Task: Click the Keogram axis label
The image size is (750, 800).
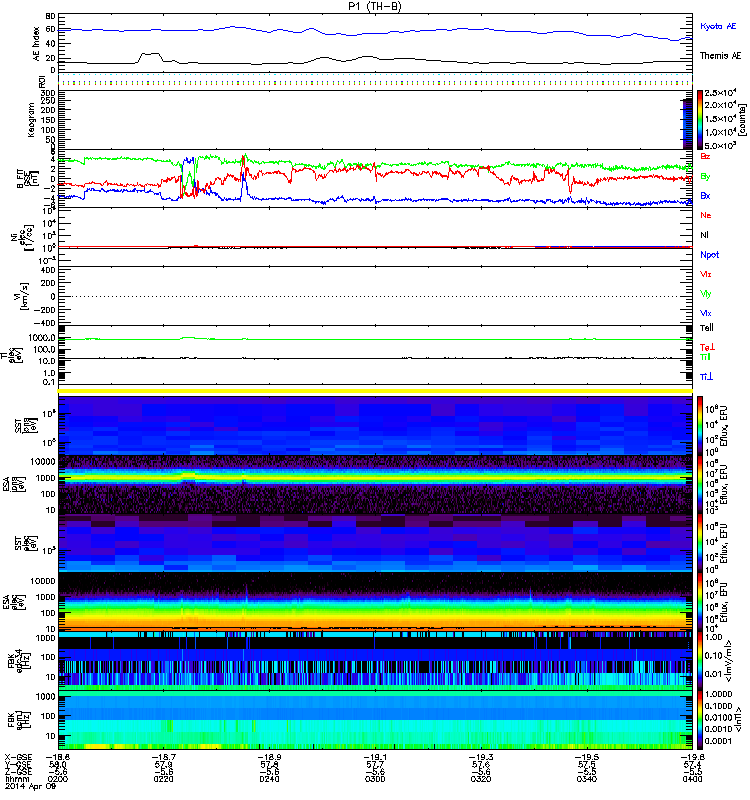Action: (31, 119)
